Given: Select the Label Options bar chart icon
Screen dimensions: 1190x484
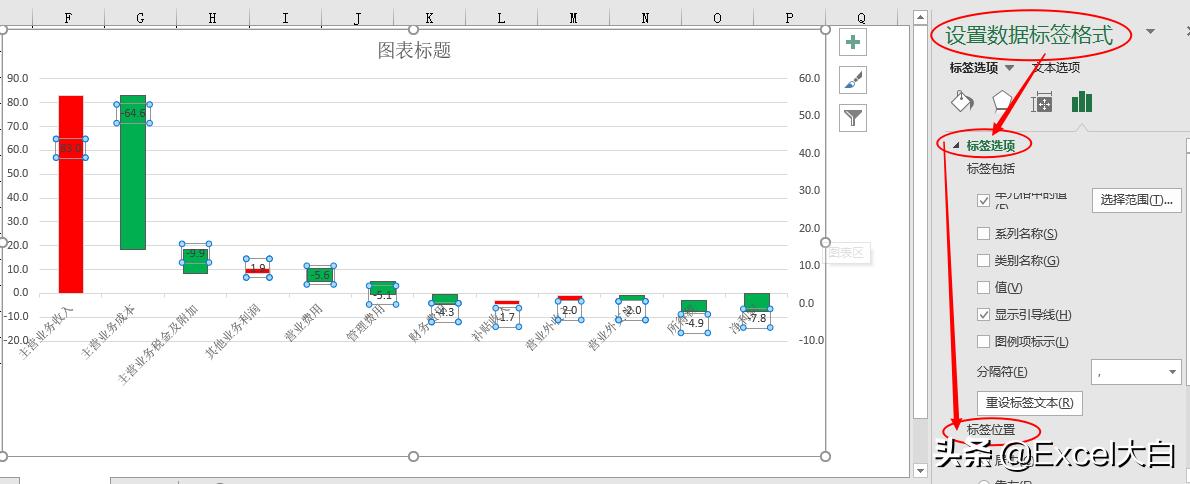Looking at the screenshot, I should (x=1081, y=102).
